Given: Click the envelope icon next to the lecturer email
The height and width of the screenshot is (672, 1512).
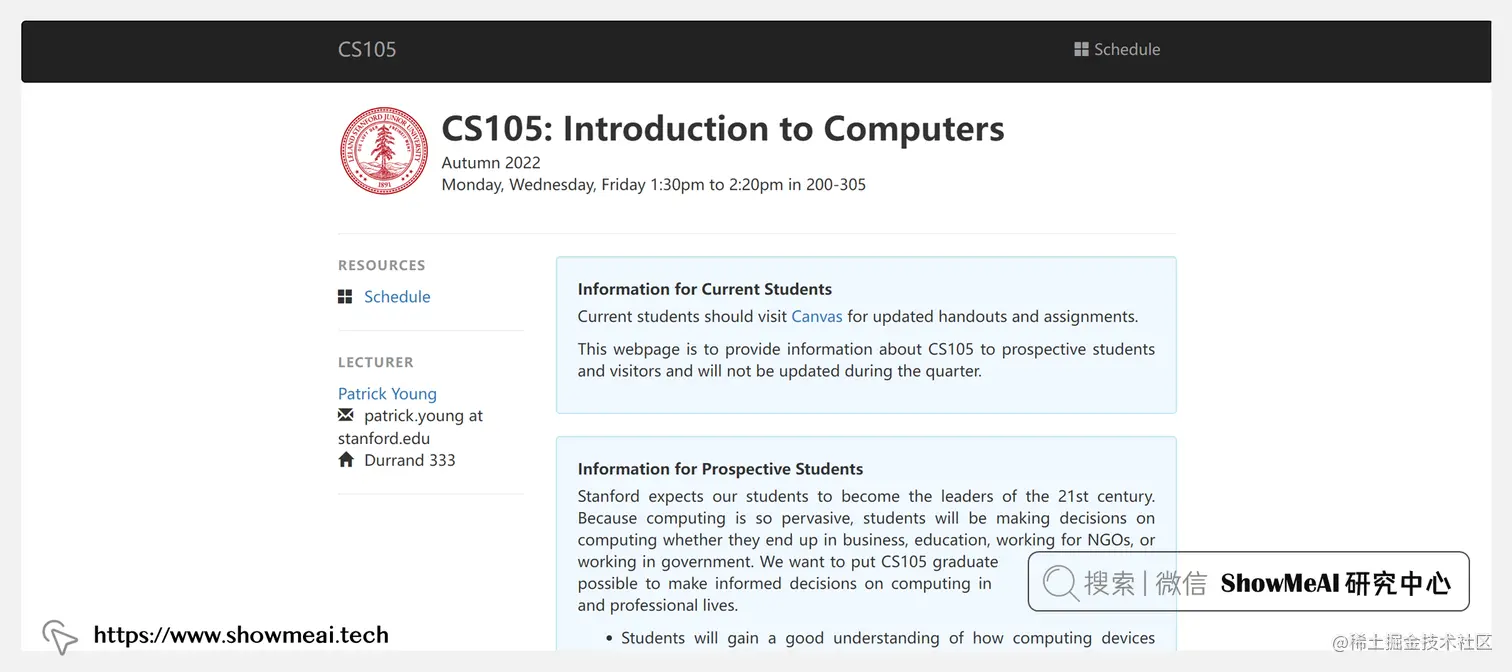Looking at the screenshot, I should pos(344,415).
